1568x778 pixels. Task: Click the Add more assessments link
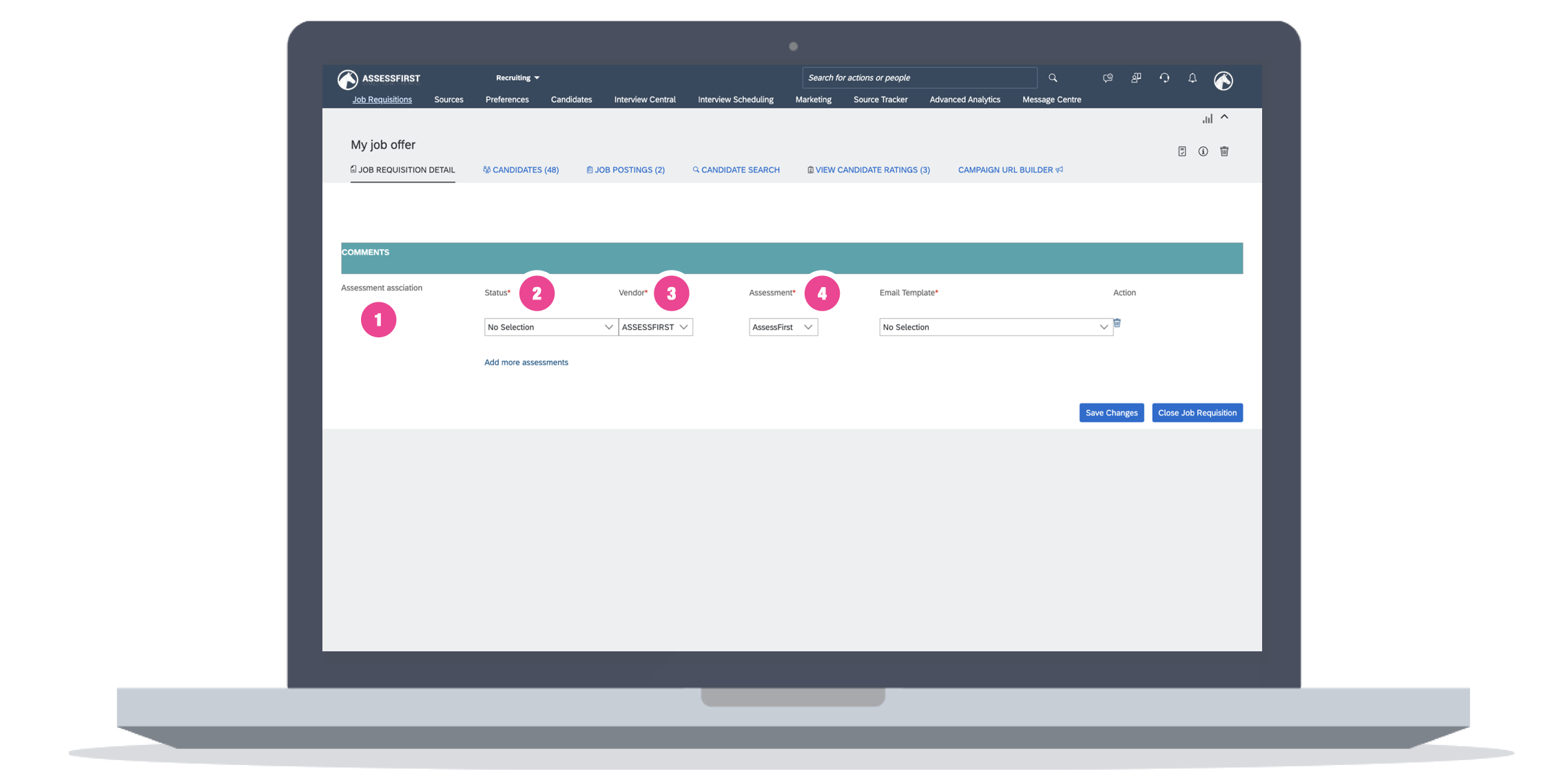coord(526,363)
